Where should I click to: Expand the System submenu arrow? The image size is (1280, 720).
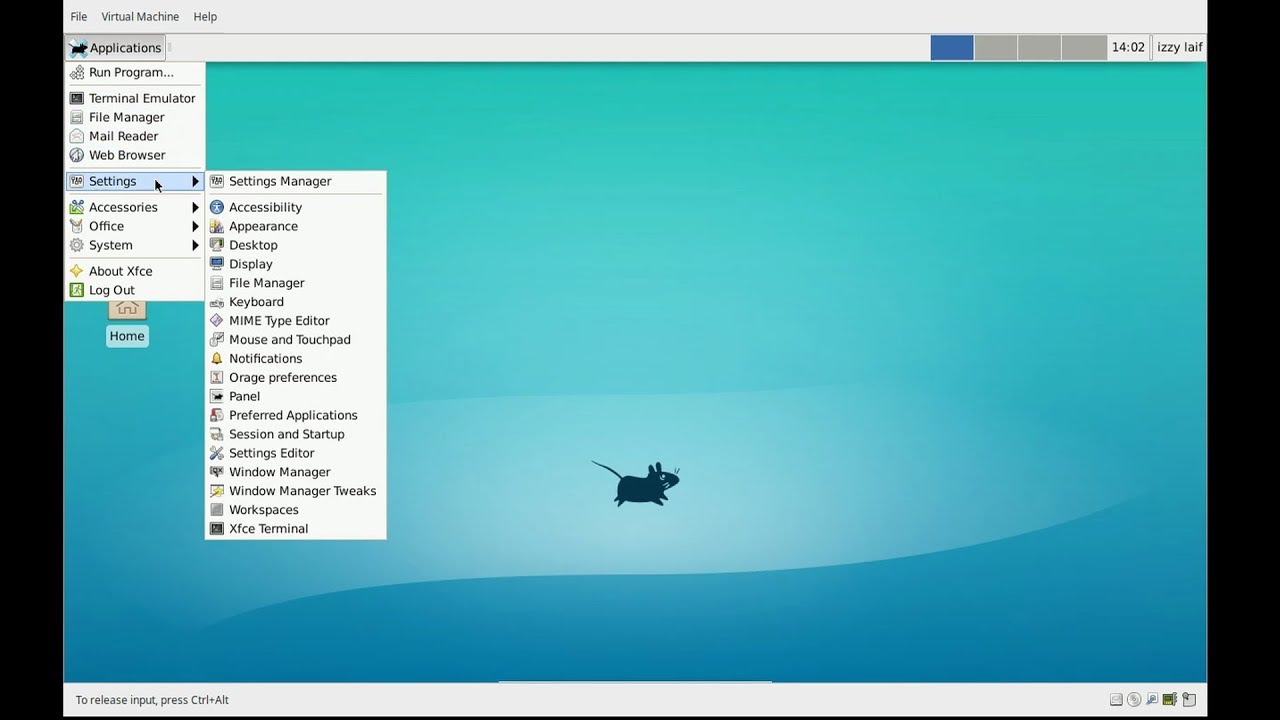[195, 245]
